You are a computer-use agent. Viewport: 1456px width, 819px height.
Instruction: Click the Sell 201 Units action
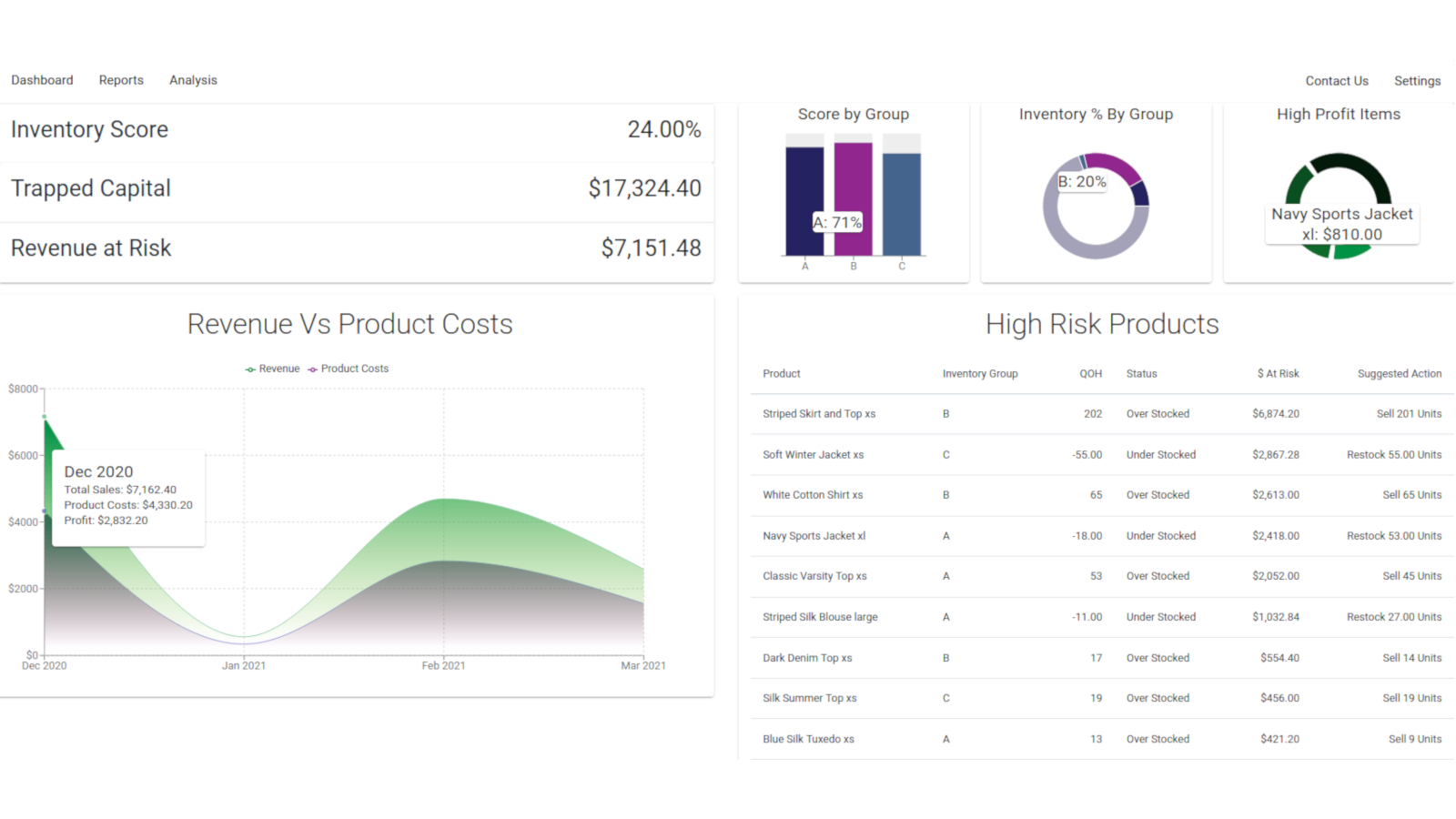click(x=1409, y=414)
